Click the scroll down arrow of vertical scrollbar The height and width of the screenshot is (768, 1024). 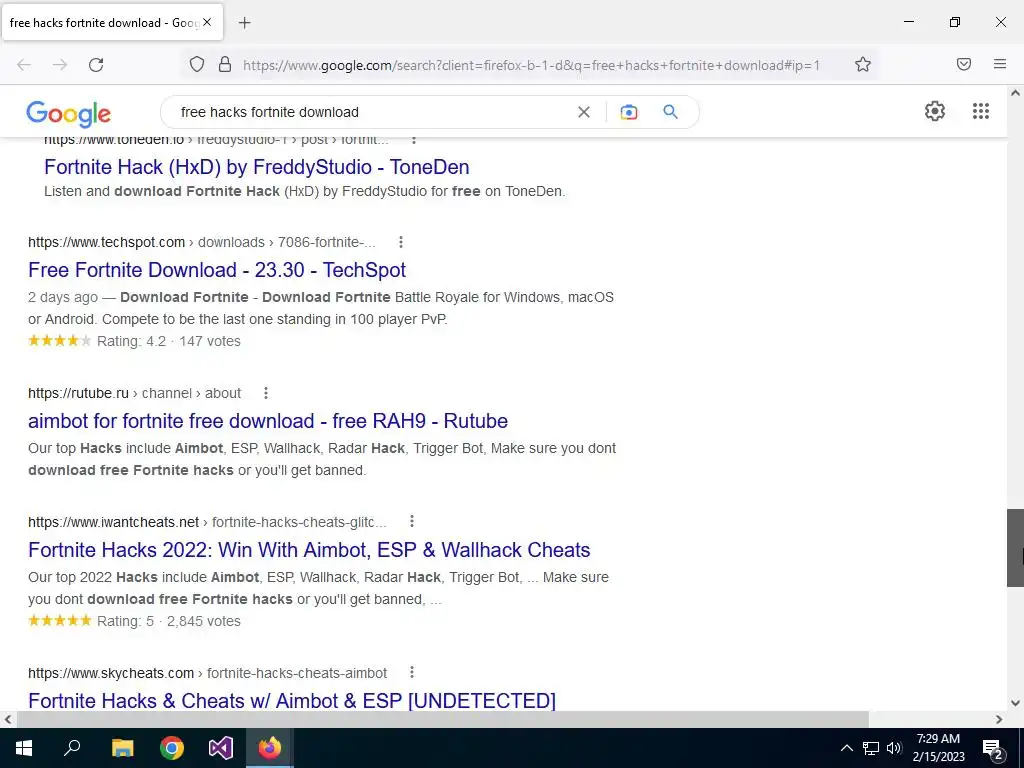1015,703
